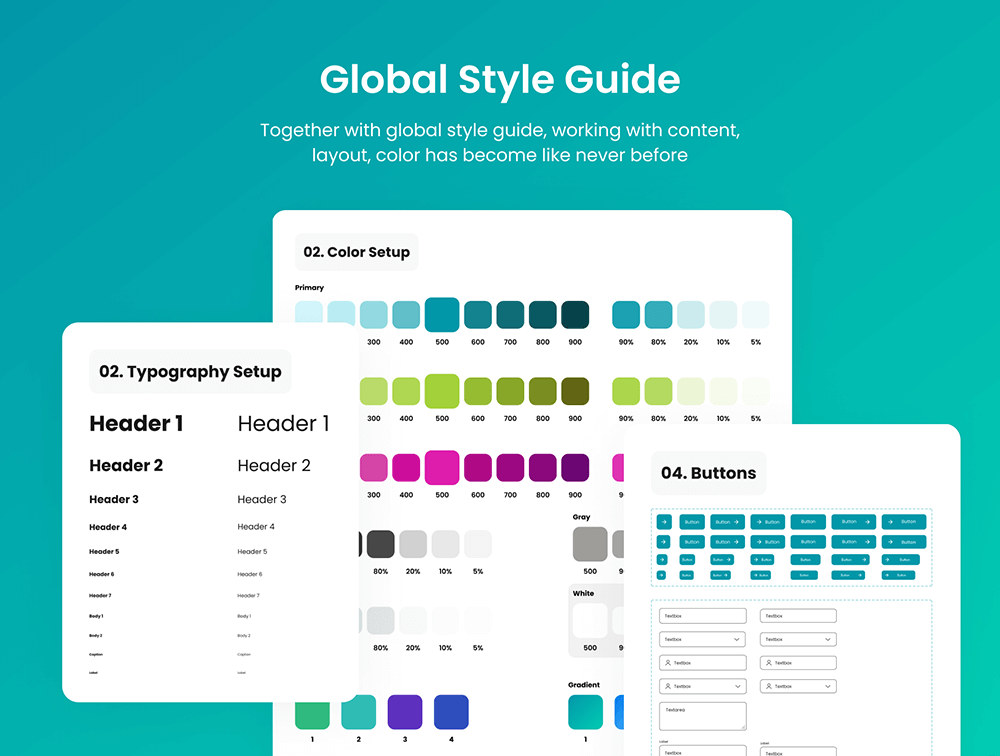Viewport: 1000px width, 756px height.
Task: Select the "02. Color Setup" heading
Action: point(356,252)
